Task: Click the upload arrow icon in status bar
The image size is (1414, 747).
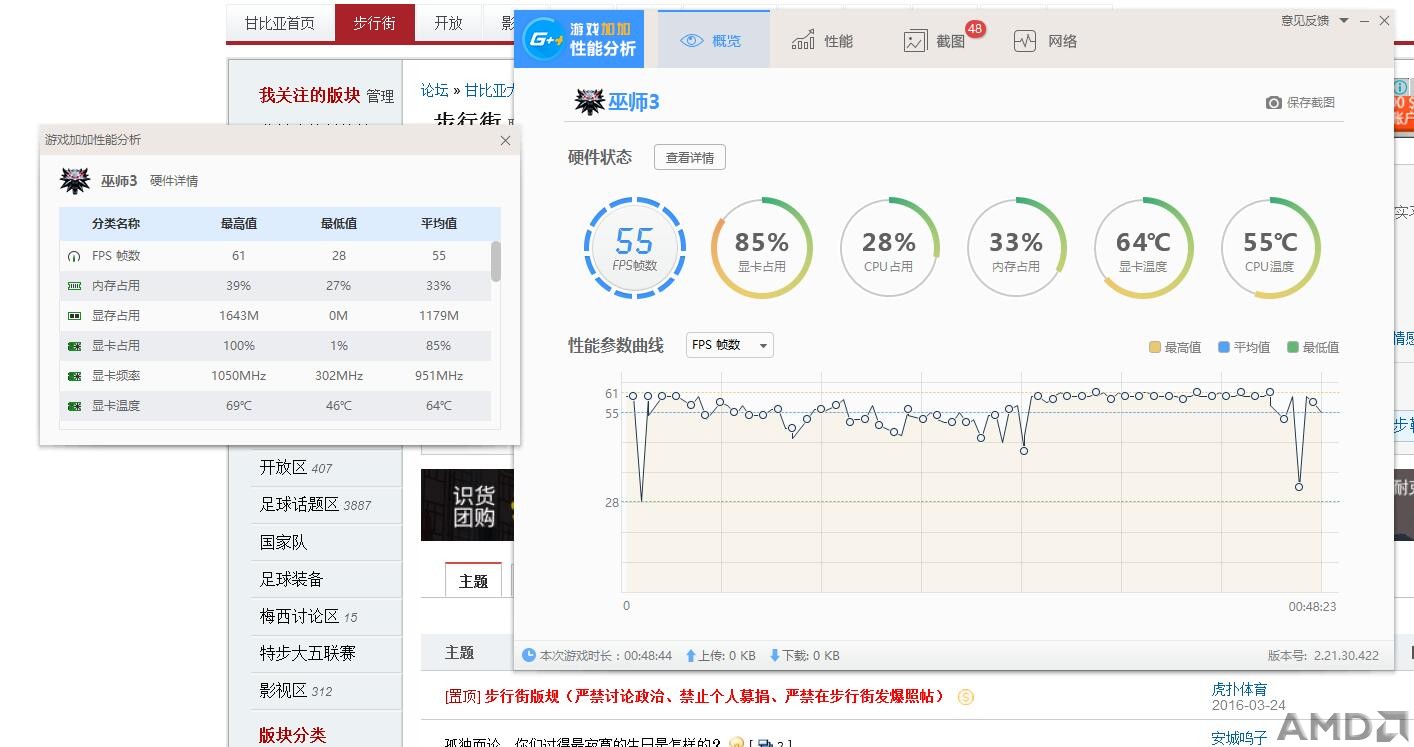Action: click(690, 656)
